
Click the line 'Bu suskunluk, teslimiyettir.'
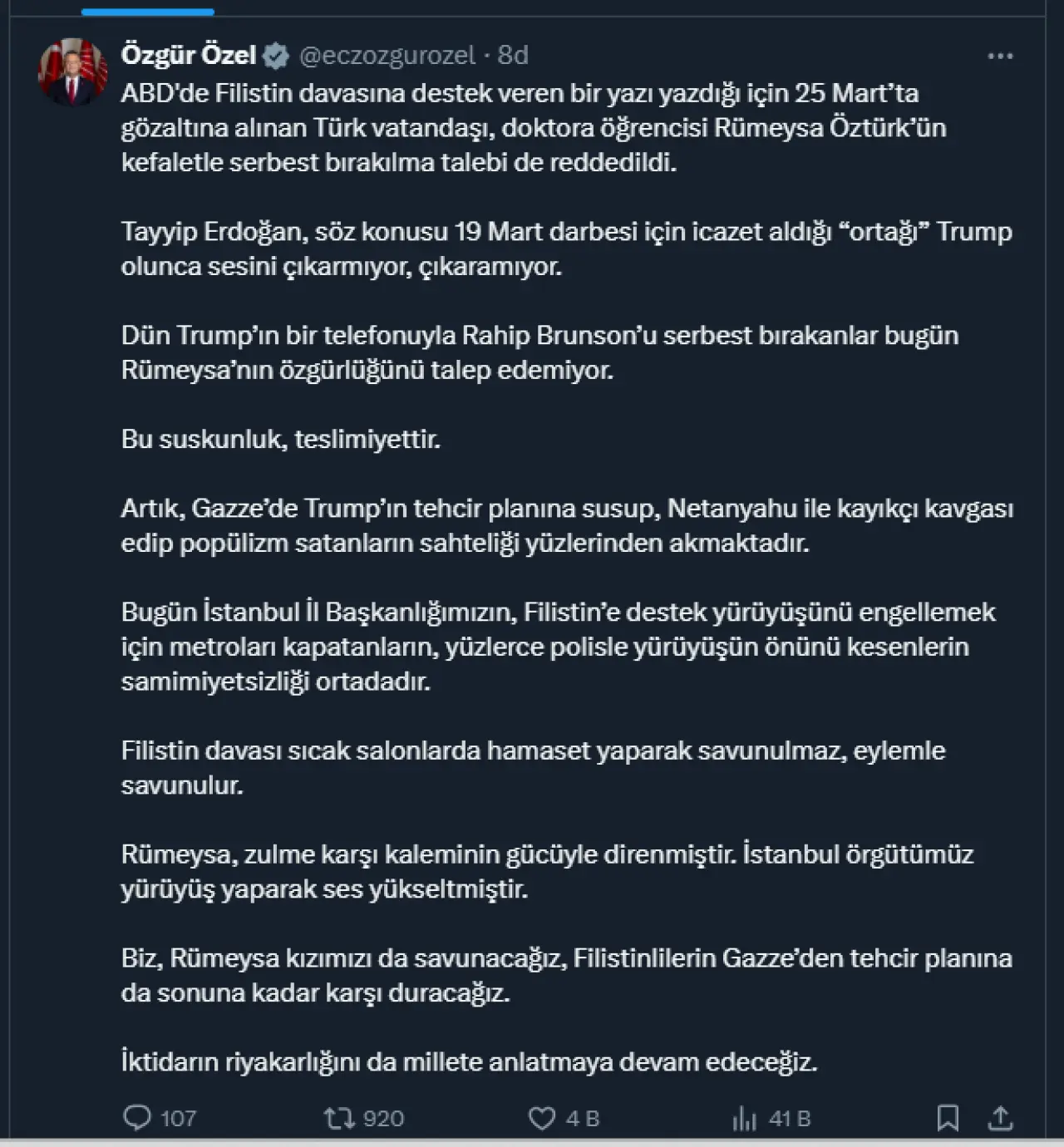click(281, 439)
